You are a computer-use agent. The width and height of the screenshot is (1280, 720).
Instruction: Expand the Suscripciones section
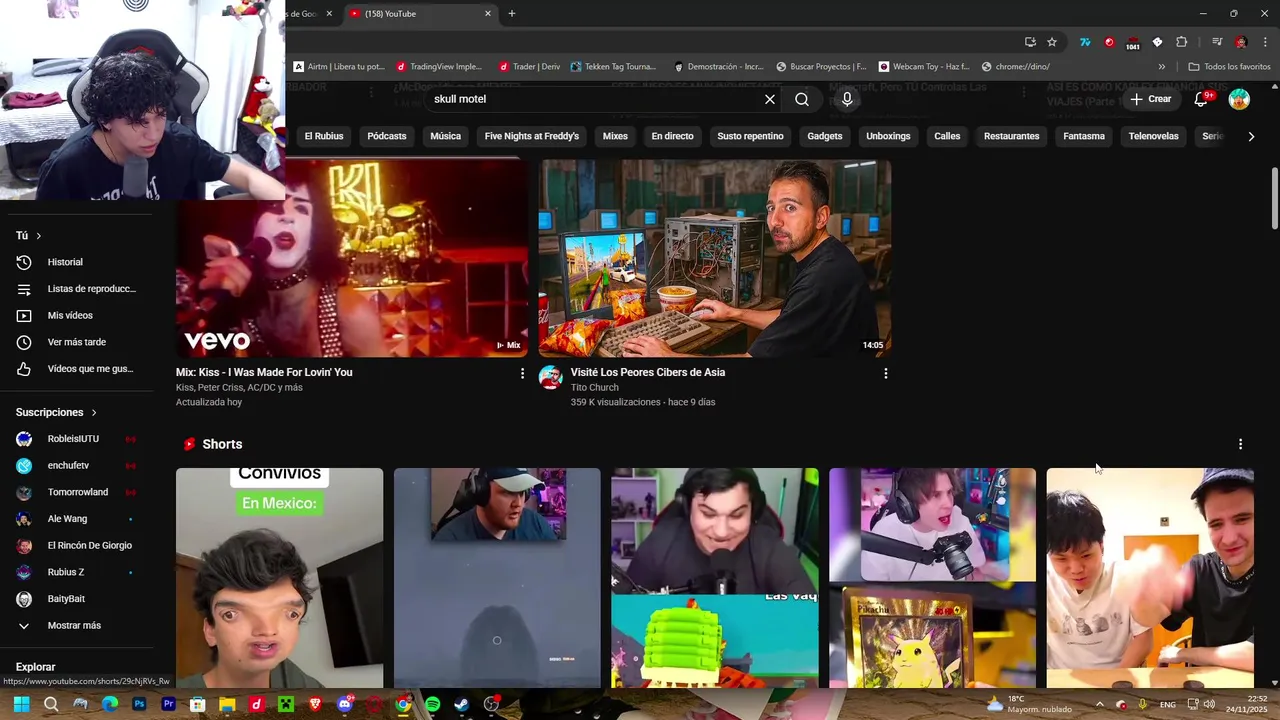point(56,412)
